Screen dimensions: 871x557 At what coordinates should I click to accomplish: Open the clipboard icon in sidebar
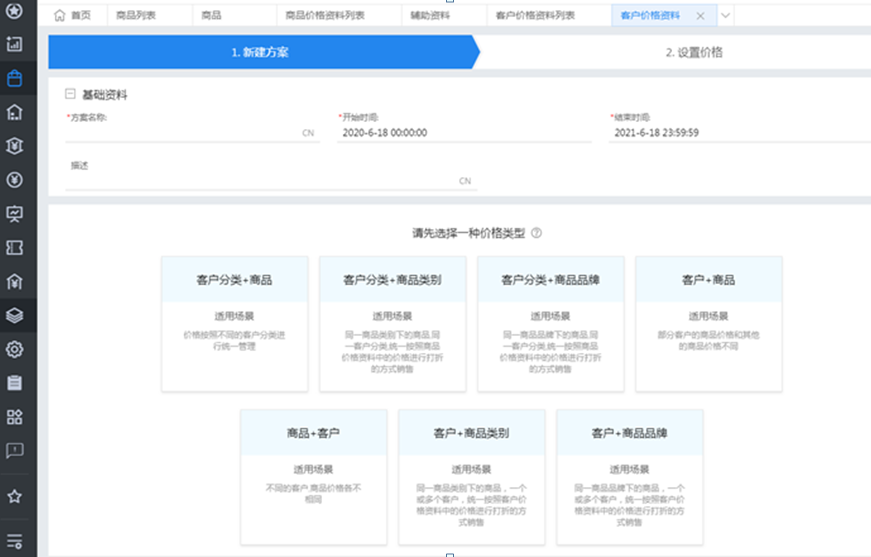pos(15,383)
